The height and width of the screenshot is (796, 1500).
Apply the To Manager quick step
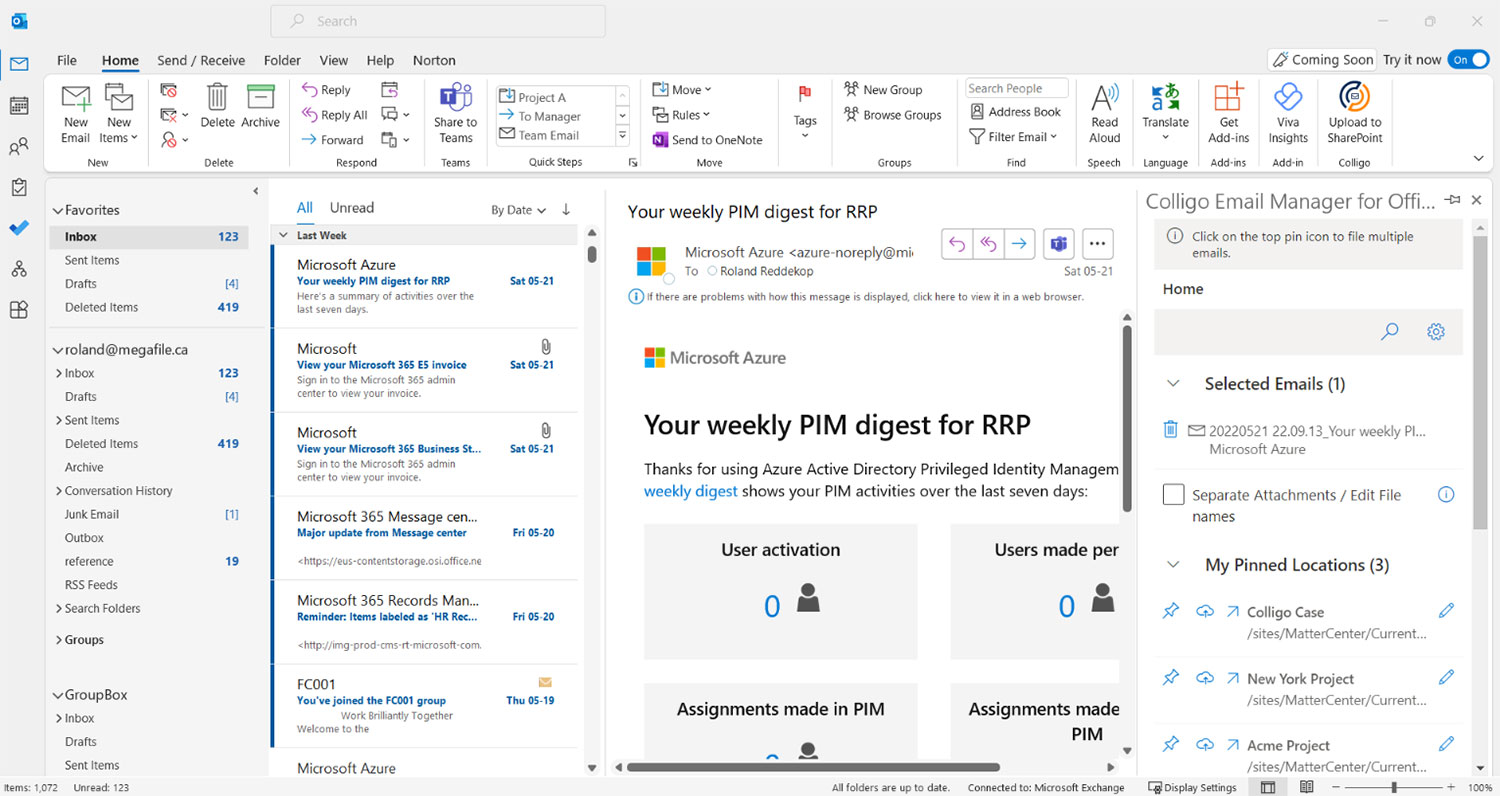(x=549, y=117)
